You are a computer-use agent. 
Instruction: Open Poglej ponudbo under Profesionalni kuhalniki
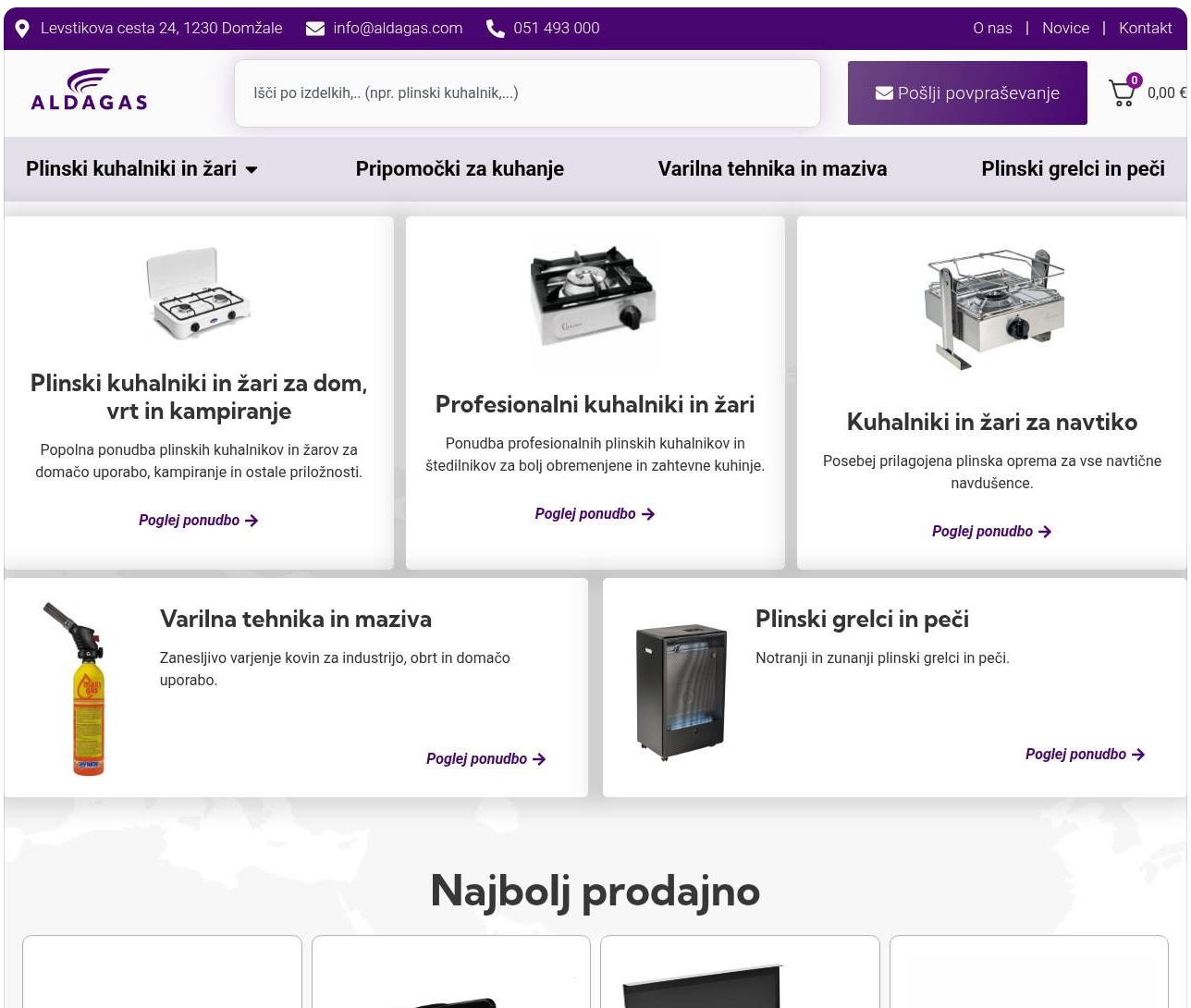click(x=595, y=514)
